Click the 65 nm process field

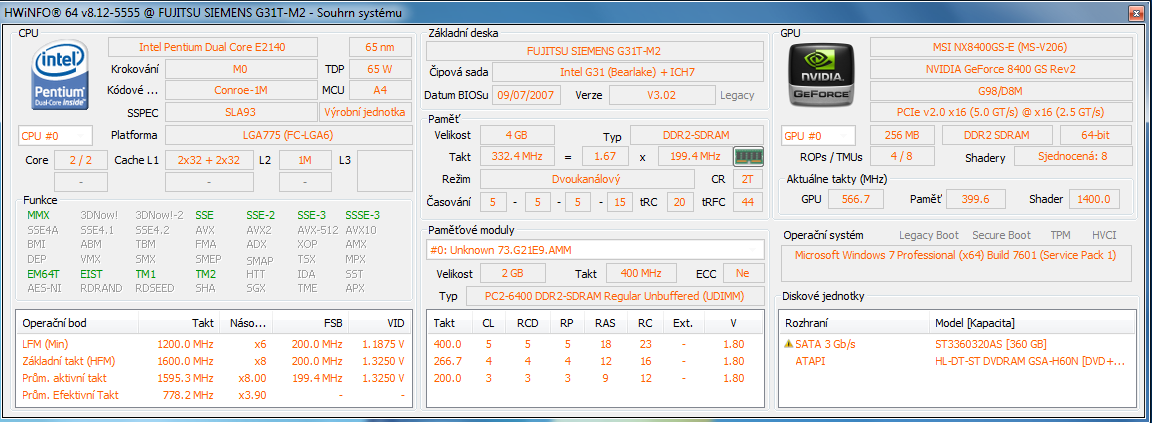coord(381,47)
